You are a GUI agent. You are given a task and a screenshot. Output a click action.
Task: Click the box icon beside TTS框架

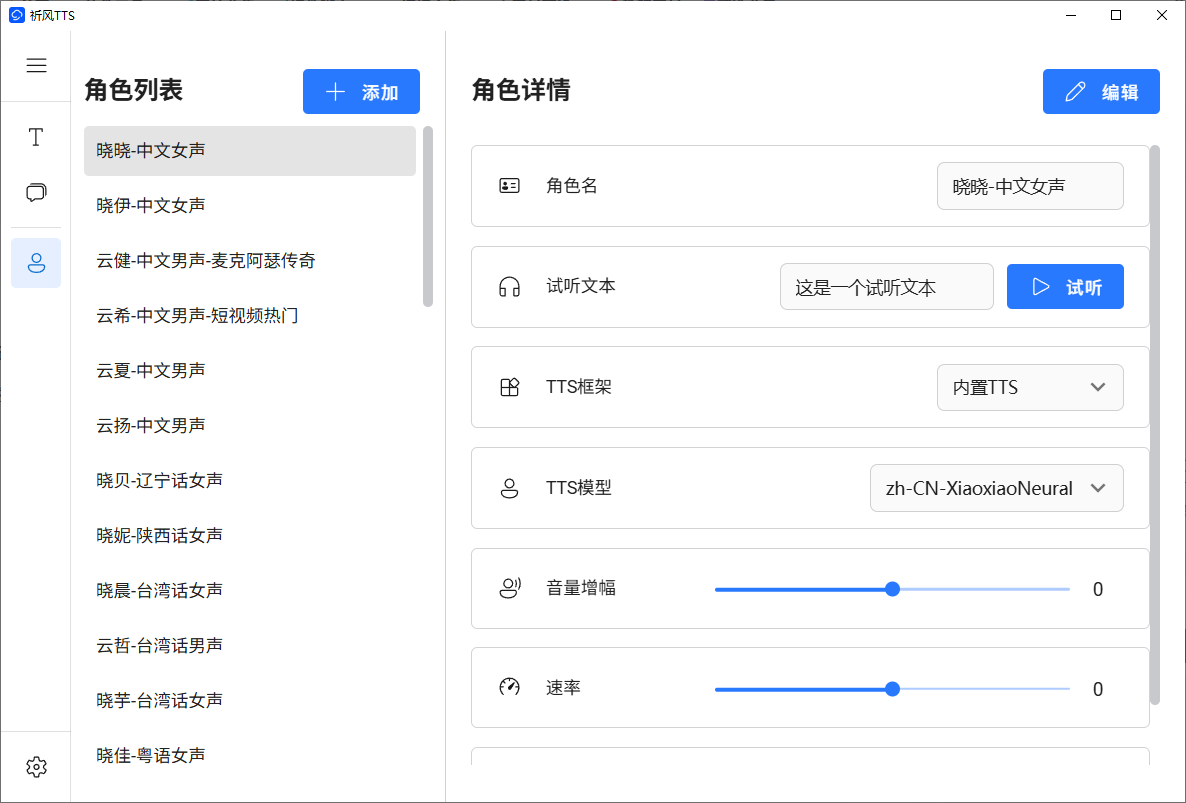click(x=510, y=387)
